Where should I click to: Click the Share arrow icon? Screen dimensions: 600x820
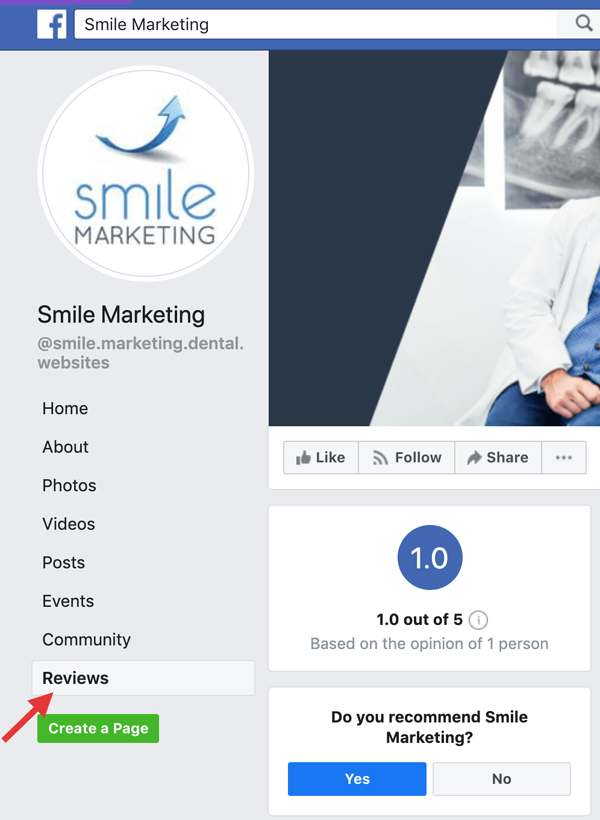[474, 458]
